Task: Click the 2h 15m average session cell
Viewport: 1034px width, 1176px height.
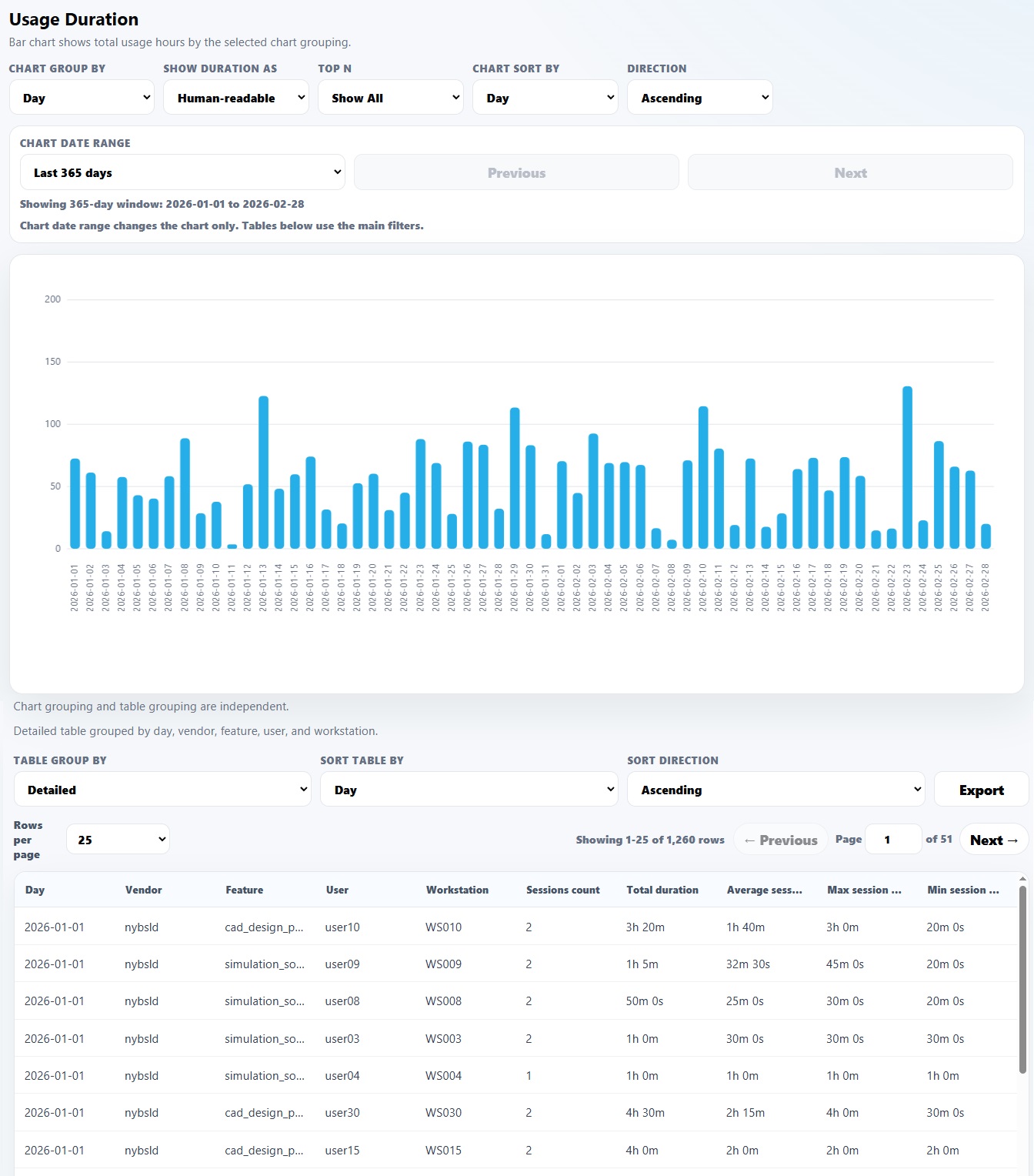Action: (745, 1112)
